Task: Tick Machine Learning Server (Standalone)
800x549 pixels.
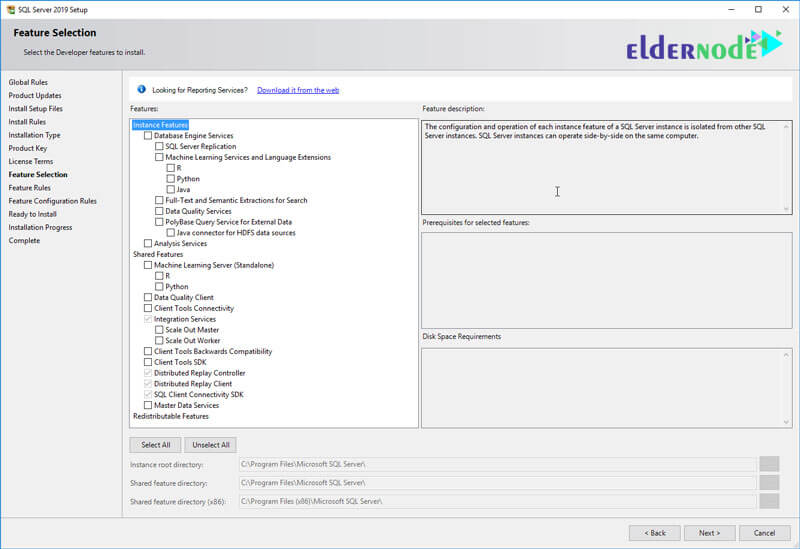Action: click(x=148, y=265)
